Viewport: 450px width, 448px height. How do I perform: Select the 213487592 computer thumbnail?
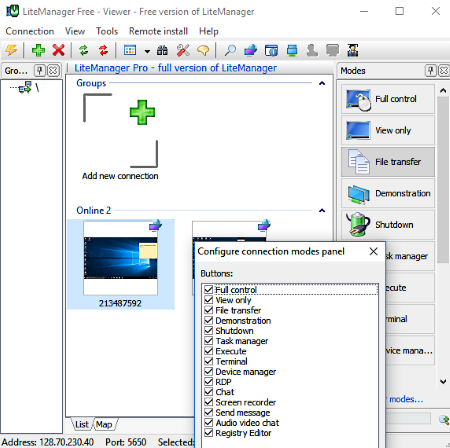click(120, 264)
